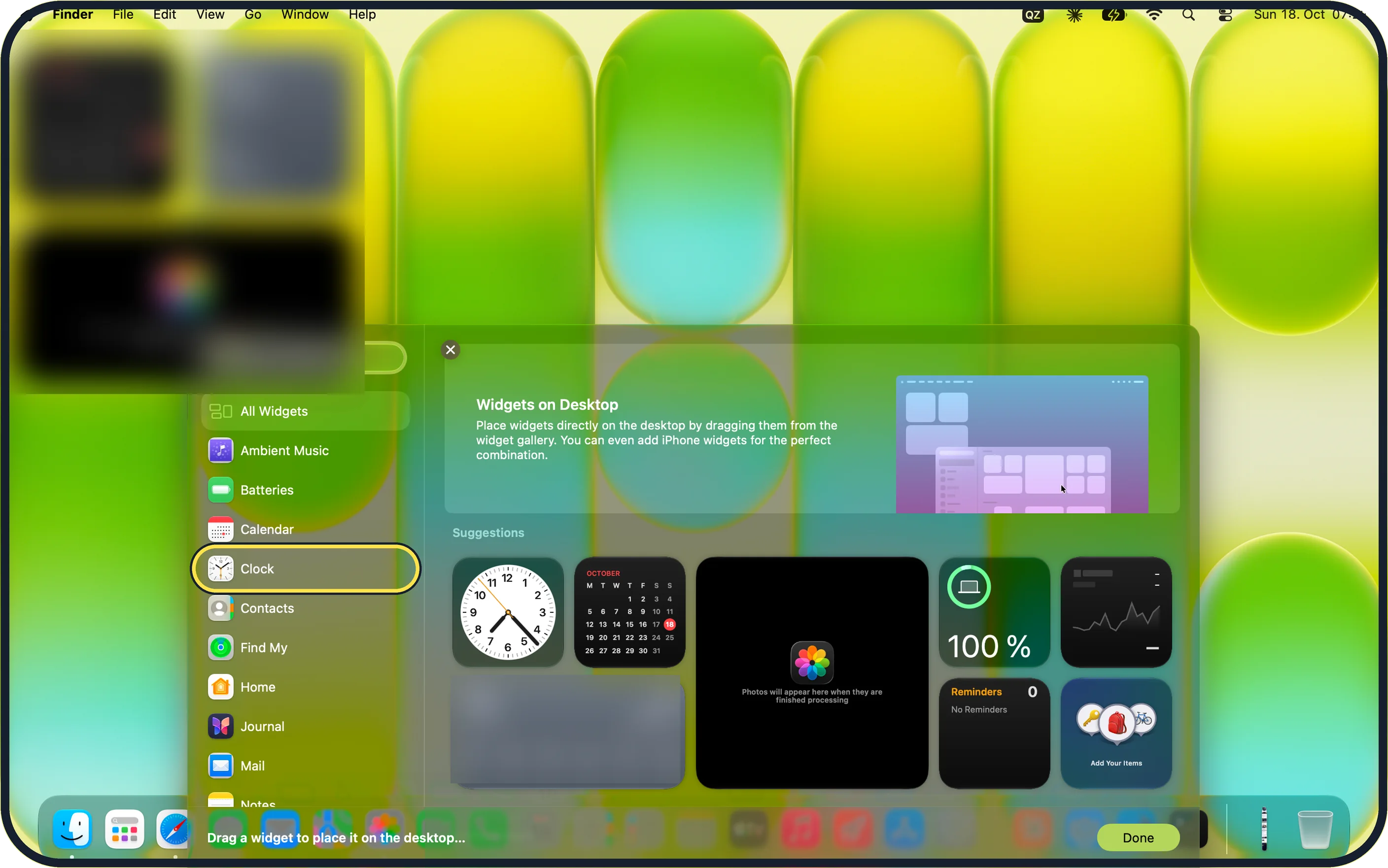
Task: Select All Widgets in the sidebar
Action: (306, 411)
